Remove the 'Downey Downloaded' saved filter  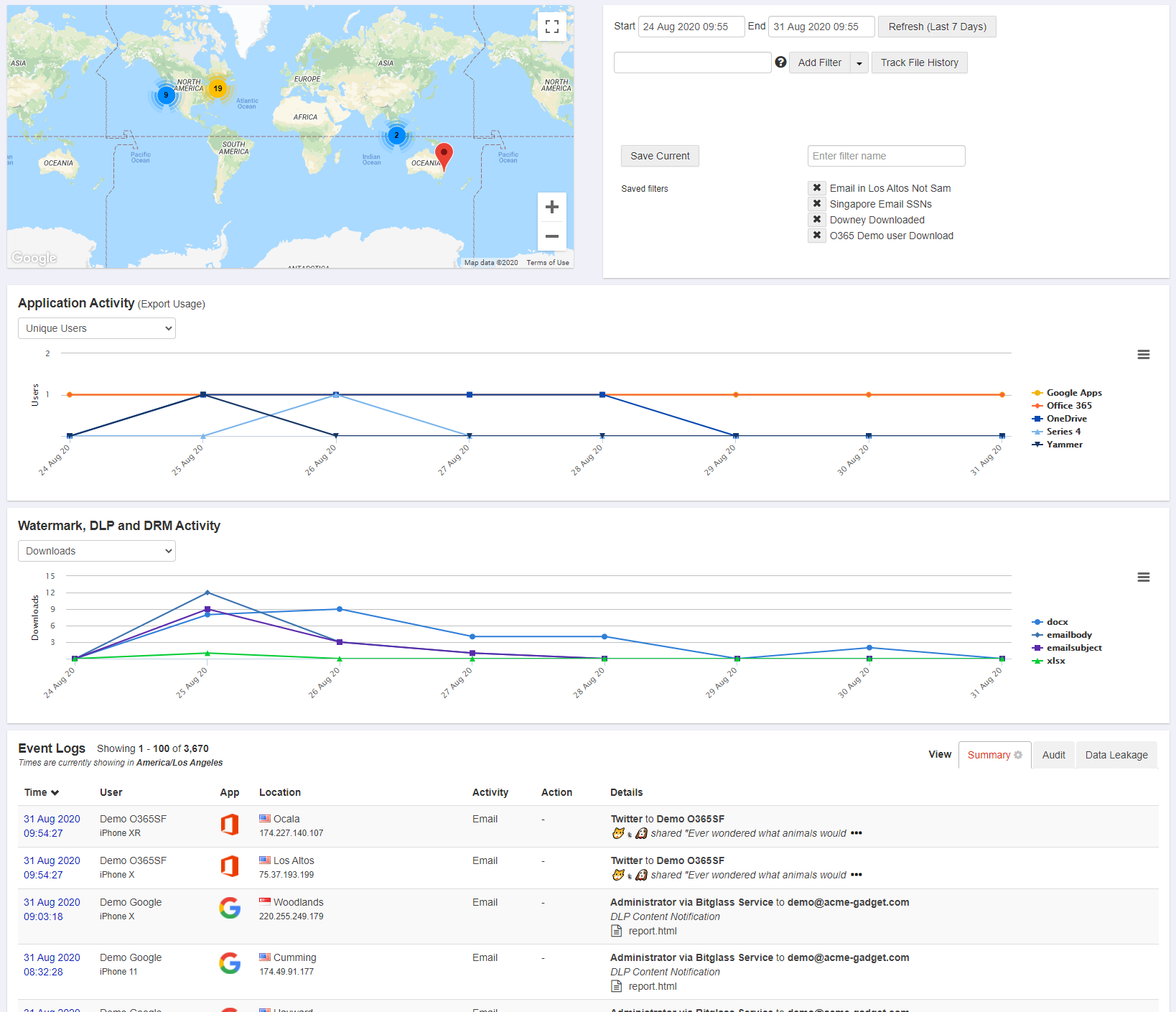[x=816, y=220]
